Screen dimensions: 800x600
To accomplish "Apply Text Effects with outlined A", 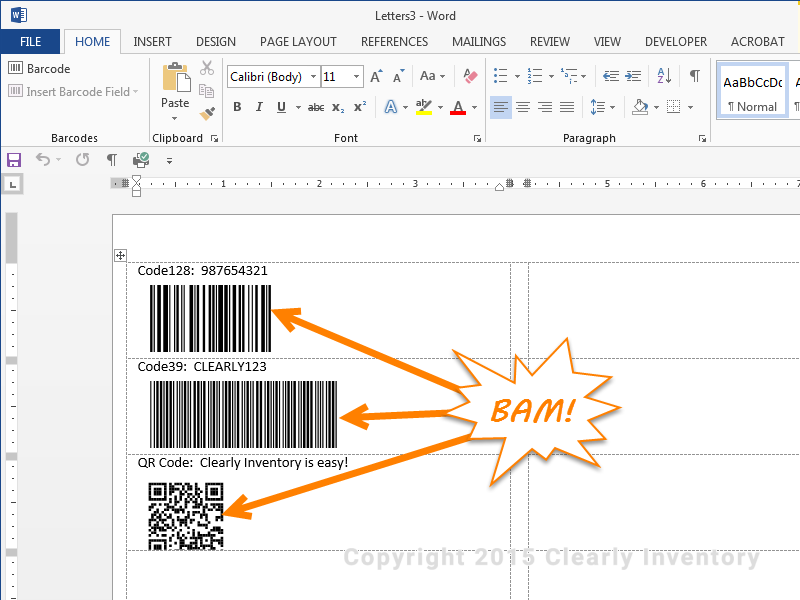I will 390,107.
